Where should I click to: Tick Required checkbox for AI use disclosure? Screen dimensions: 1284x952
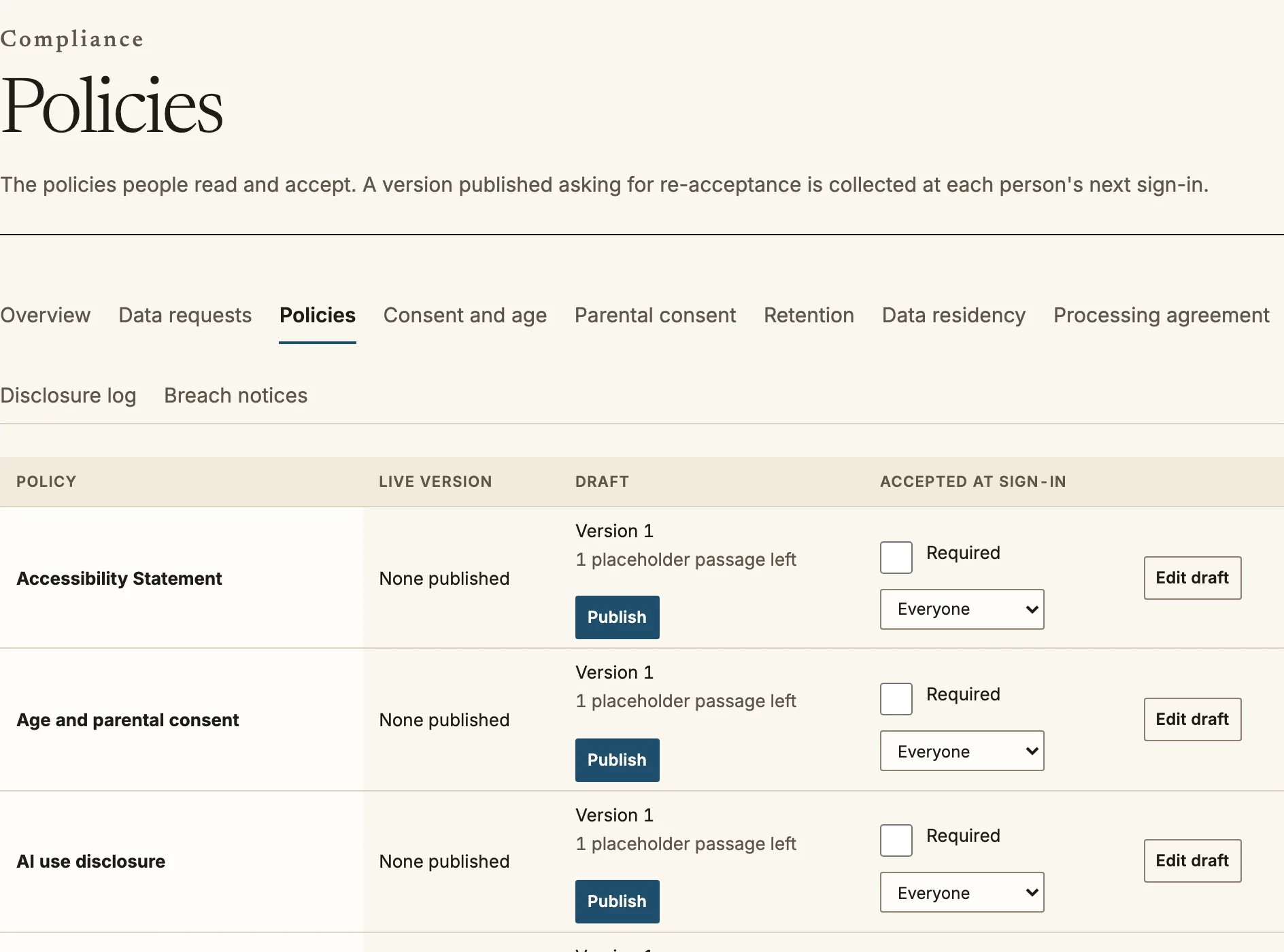tap(896, 840)
